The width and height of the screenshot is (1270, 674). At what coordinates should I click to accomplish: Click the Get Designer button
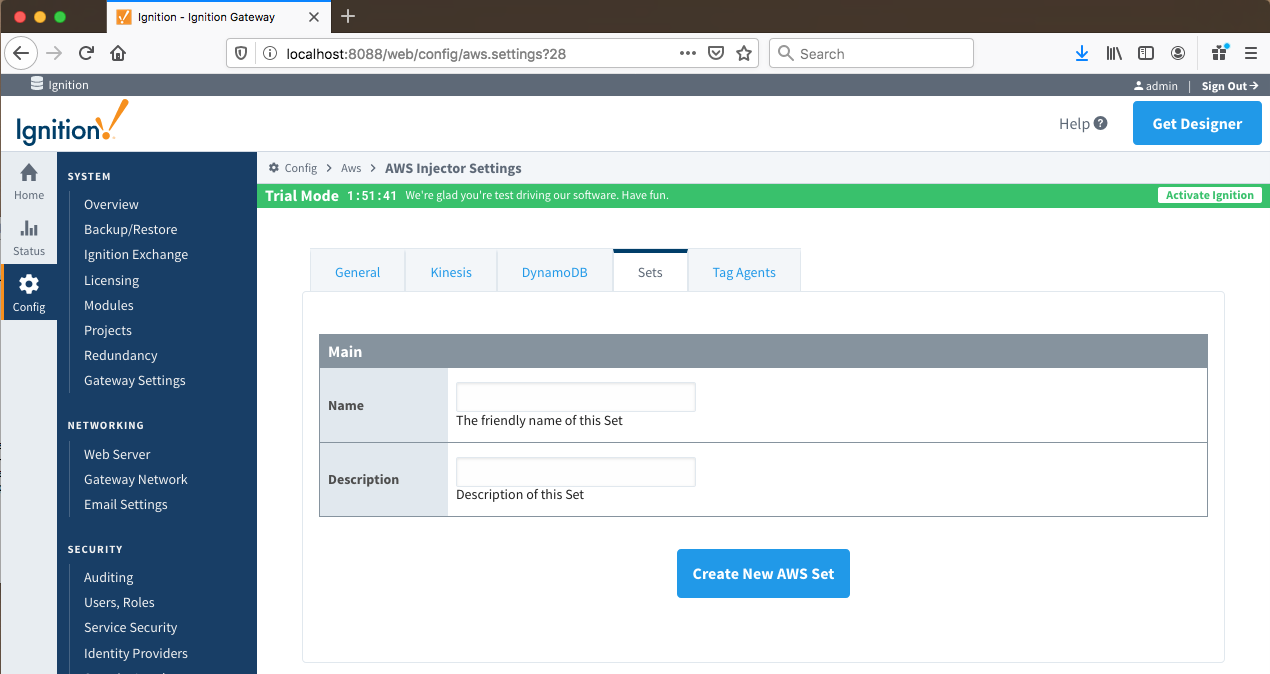click(x=1197, y=124)
